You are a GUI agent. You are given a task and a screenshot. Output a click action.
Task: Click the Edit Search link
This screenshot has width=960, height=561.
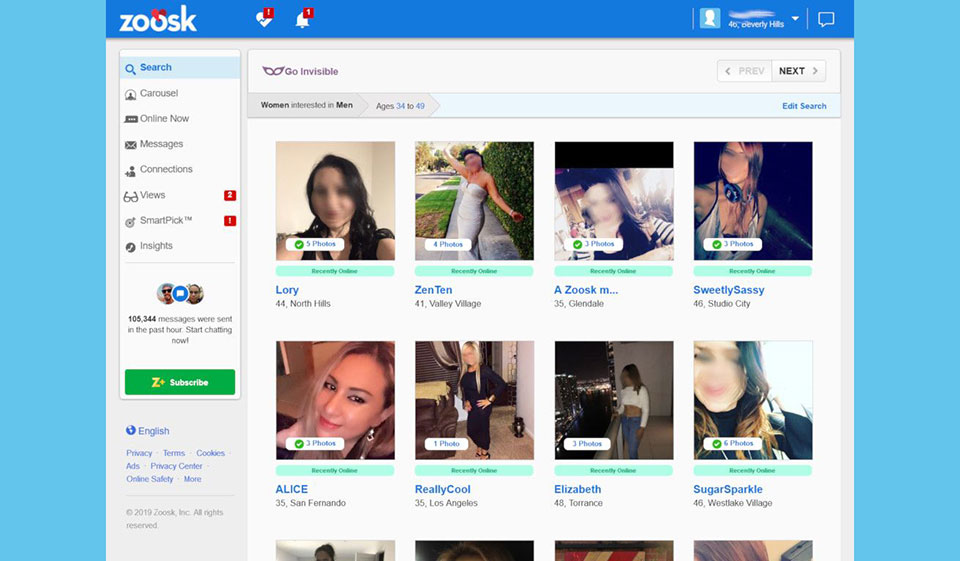[804, 106]
